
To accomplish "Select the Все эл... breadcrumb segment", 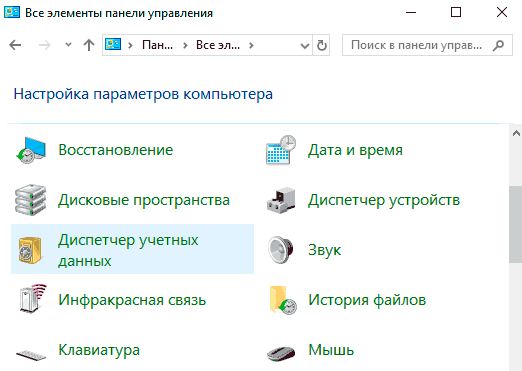I will [218, 45].
